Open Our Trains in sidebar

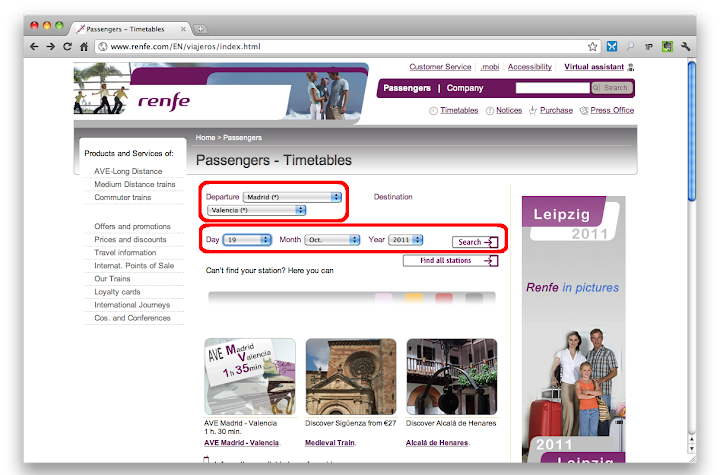point(112,279)
